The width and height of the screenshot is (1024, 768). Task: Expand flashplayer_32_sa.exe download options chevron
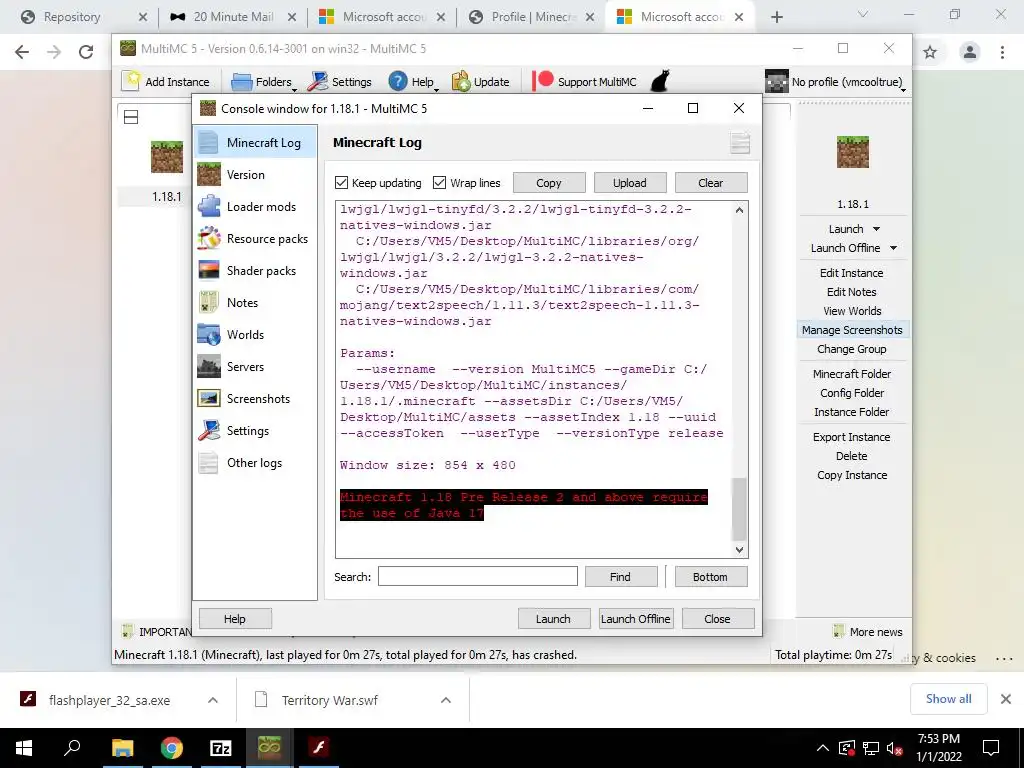pyautogui.click(x=212, y=700)
